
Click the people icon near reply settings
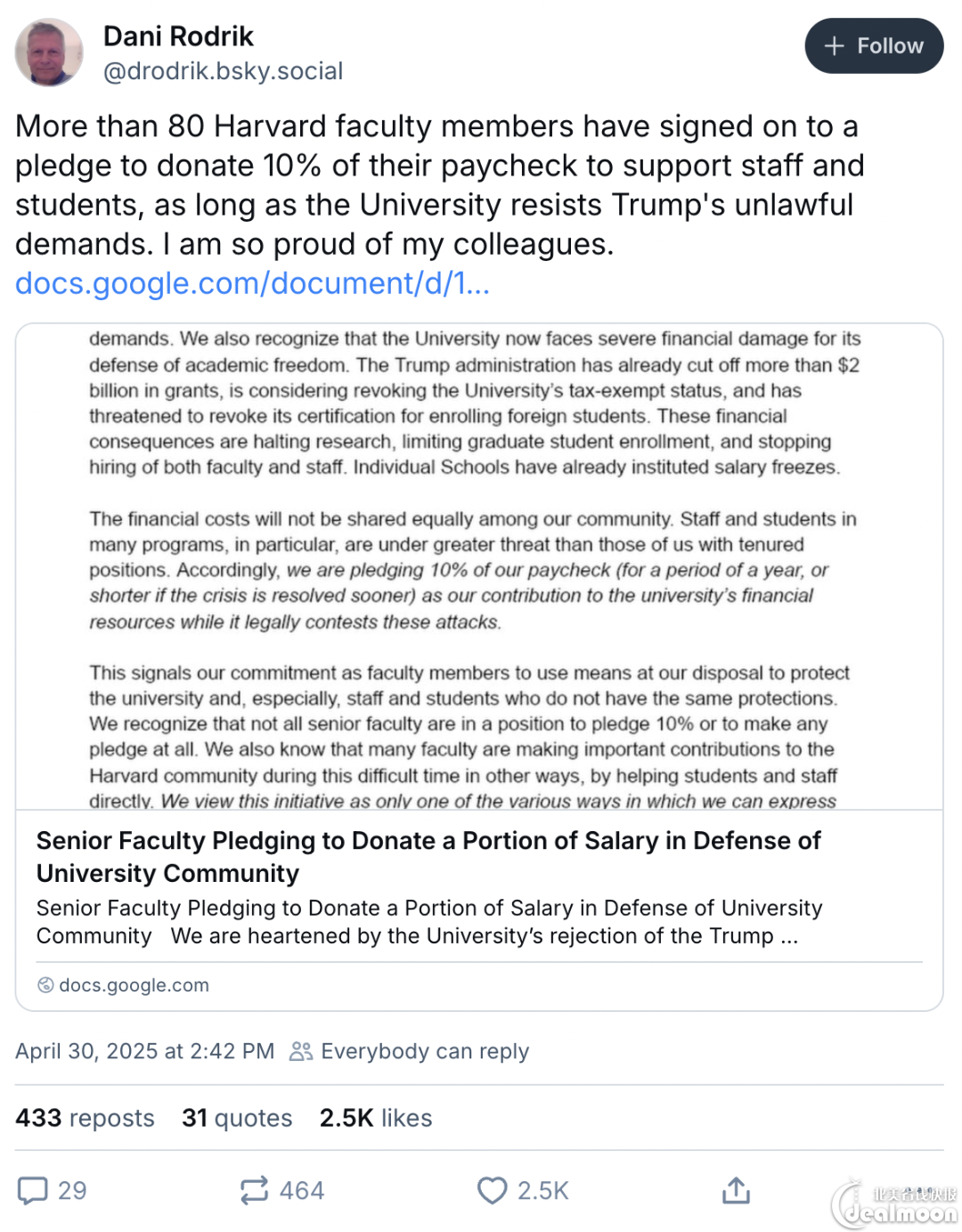tap(301, 1051)
